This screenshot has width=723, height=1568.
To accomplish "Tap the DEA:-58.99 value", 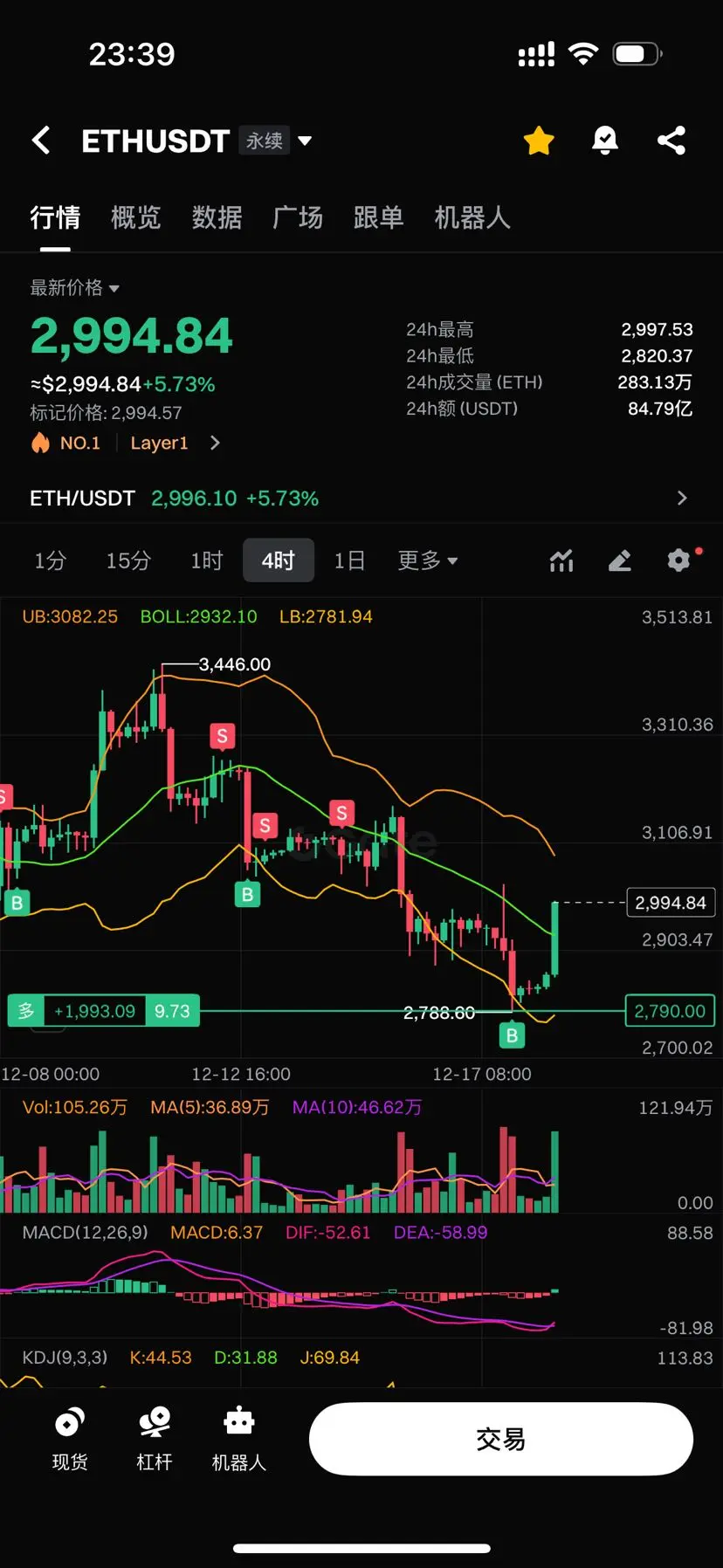I will click(441, 1232).
